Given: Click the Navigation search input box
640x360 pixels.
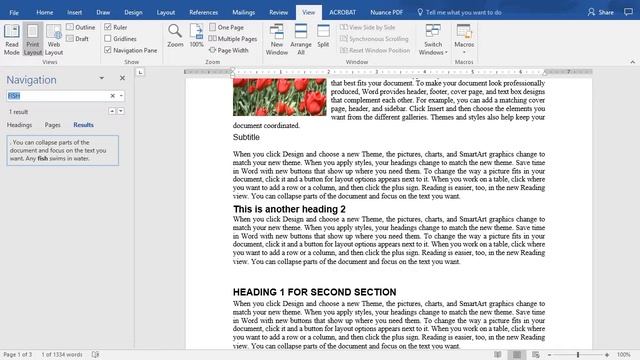Looking at the screenshot, I should (x=57, y=96).
